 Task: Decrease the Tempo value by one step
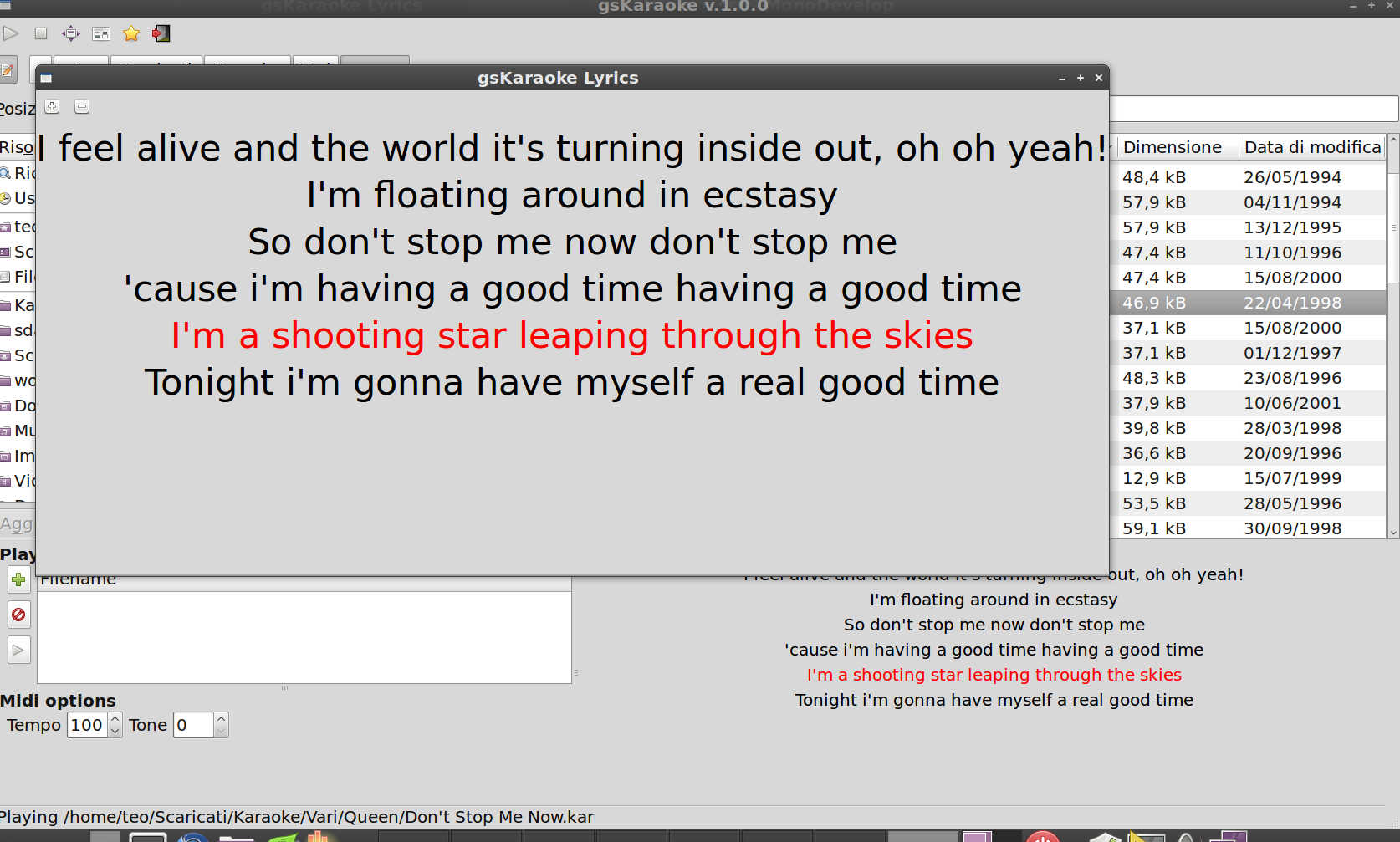click(x=115, y=731)
